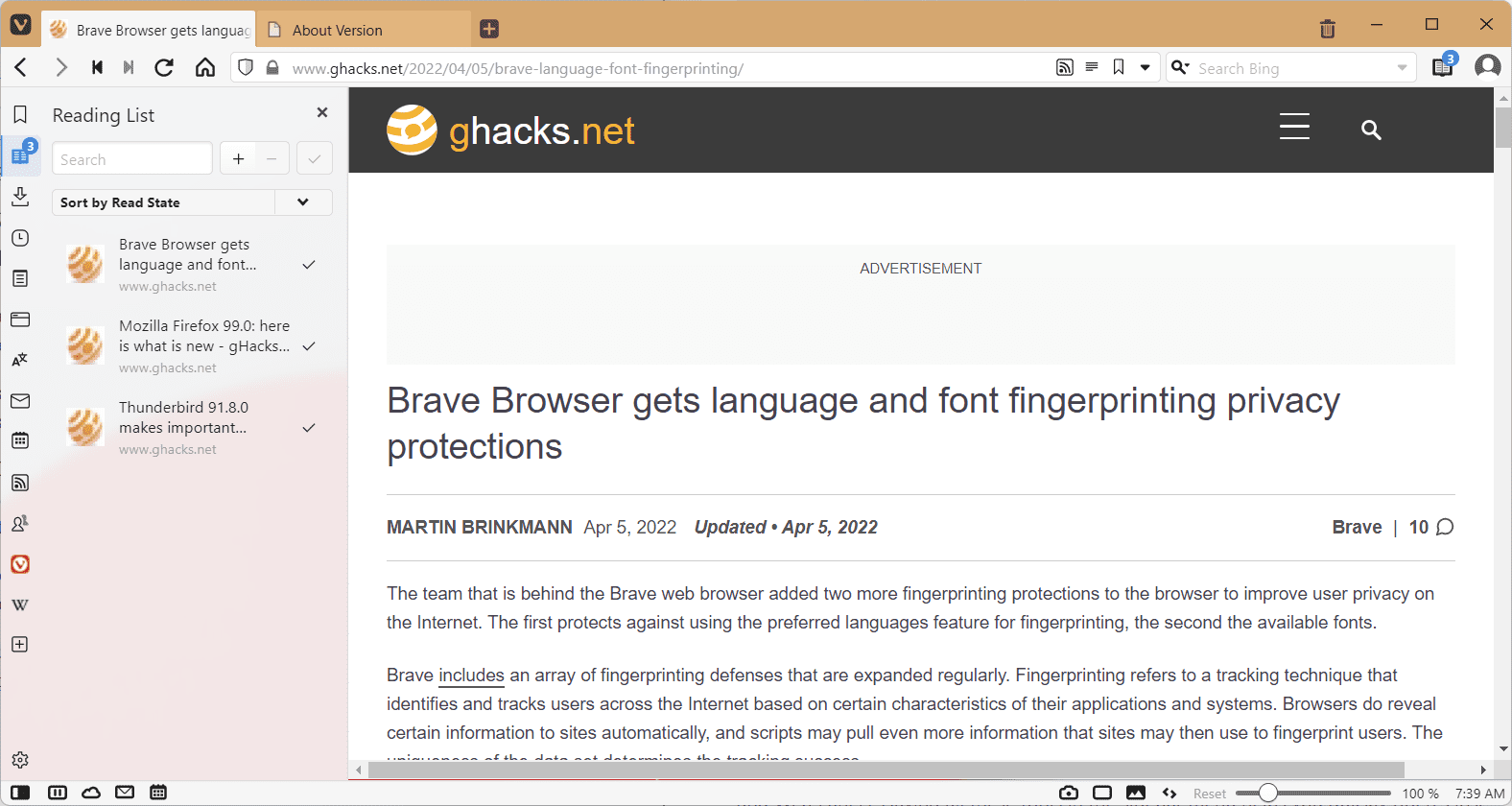Toggle read state of Thunderbird 91.8.0 item

tap(309, 428)
